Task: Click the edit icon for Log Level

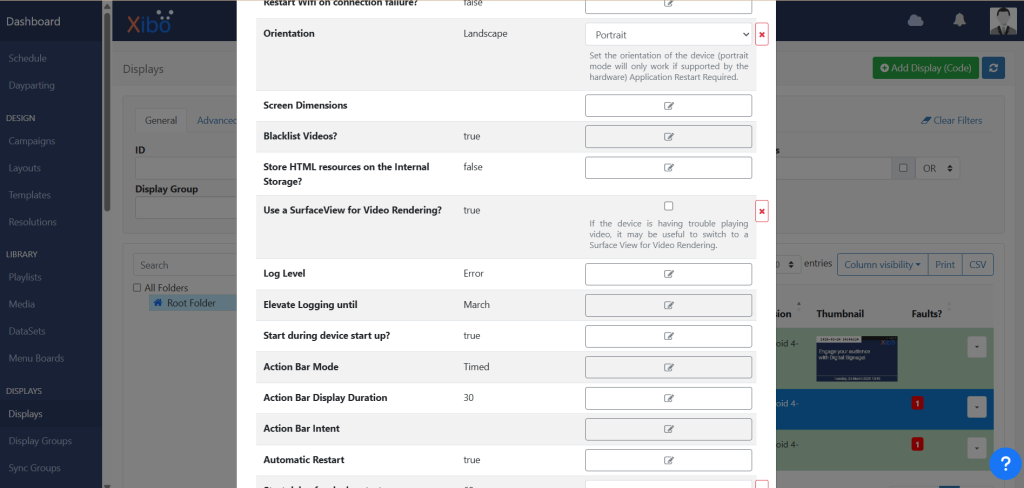Action: pyautogui.click(x=668, y=274)
